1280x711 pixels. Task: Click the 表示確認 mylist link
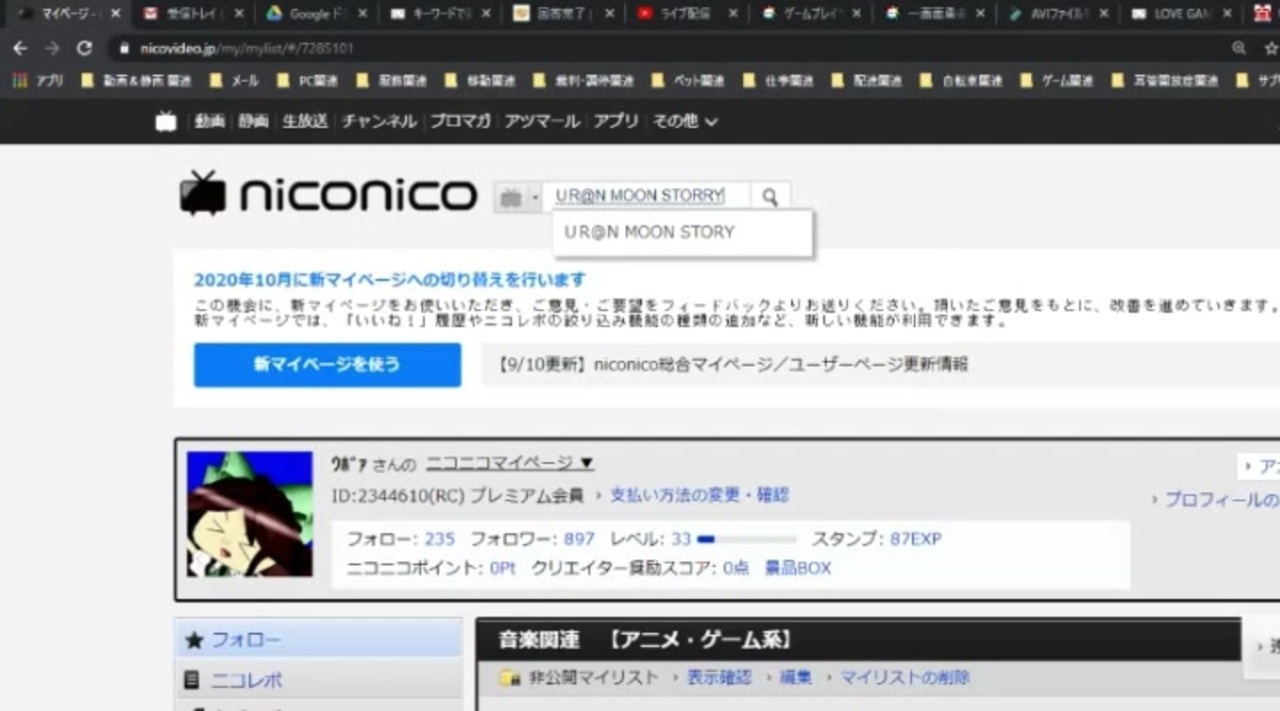[x=718, y=677]
